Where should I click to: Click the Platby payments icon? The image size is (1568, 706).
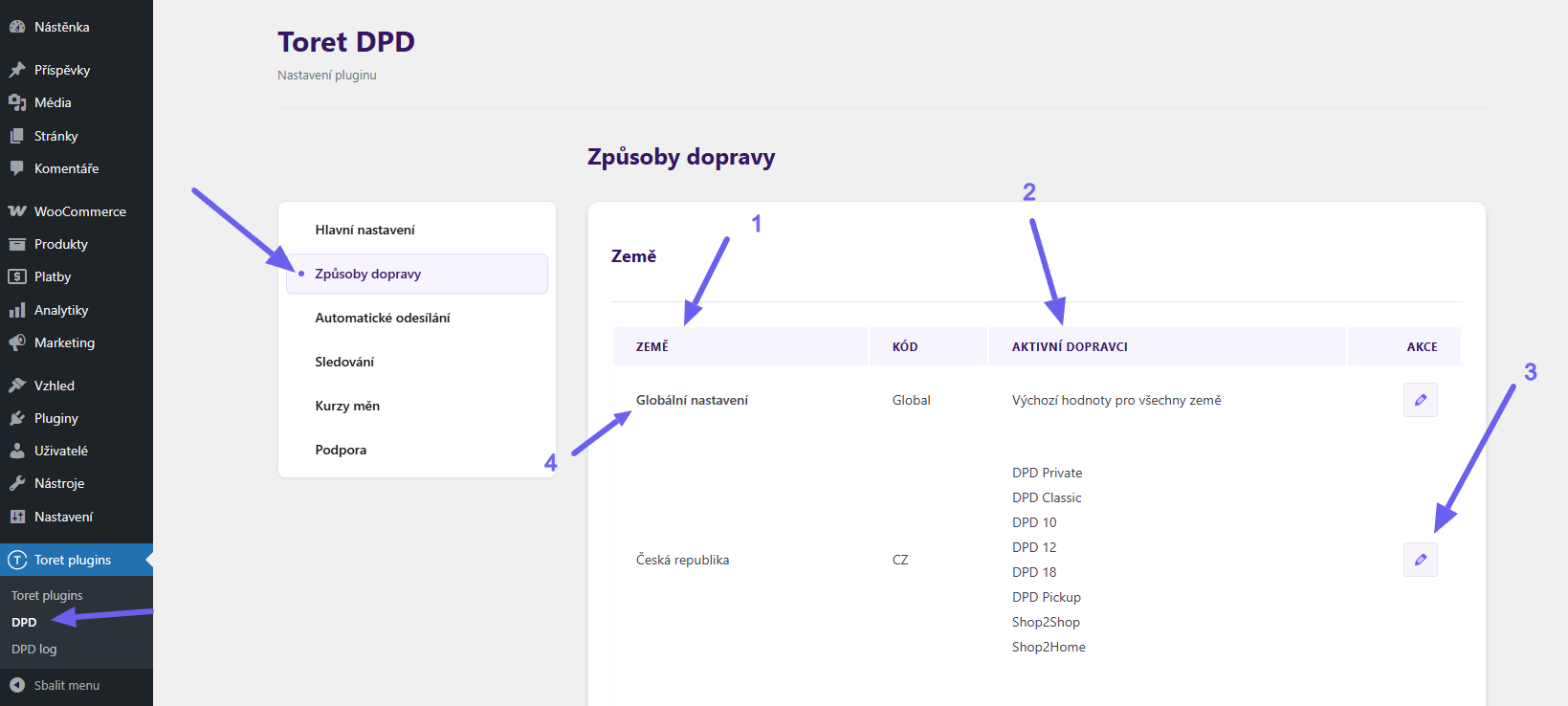17,276
